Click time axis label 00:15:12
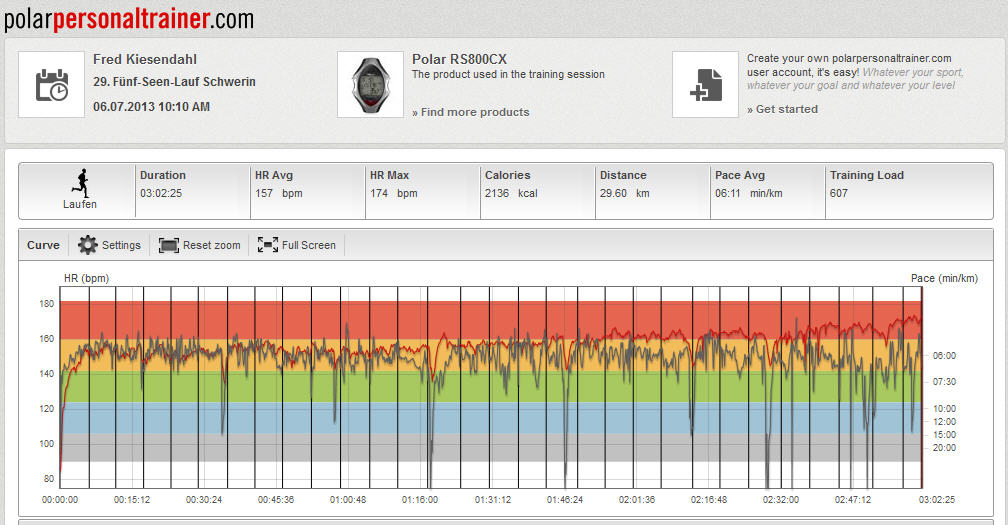Image resolution: width=1008 pixels, height=525 pixels. point(132,499)
